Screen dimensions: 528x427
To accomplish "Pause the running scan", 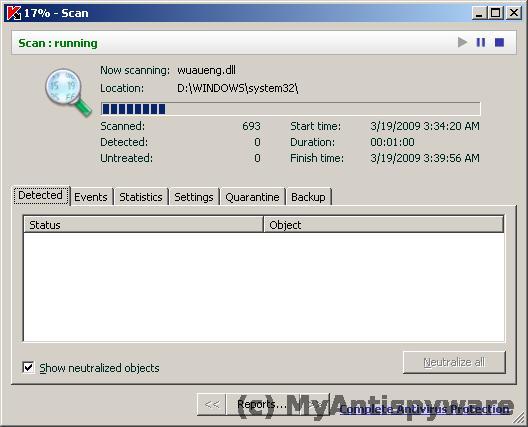I will [481, 42].
